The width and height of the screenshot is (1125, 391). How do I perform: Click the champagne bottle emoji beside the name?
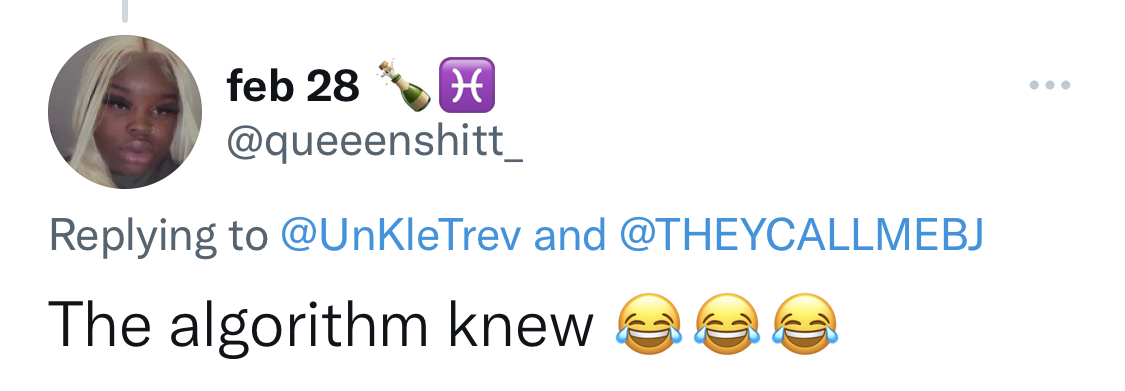[x=404, y=85]
